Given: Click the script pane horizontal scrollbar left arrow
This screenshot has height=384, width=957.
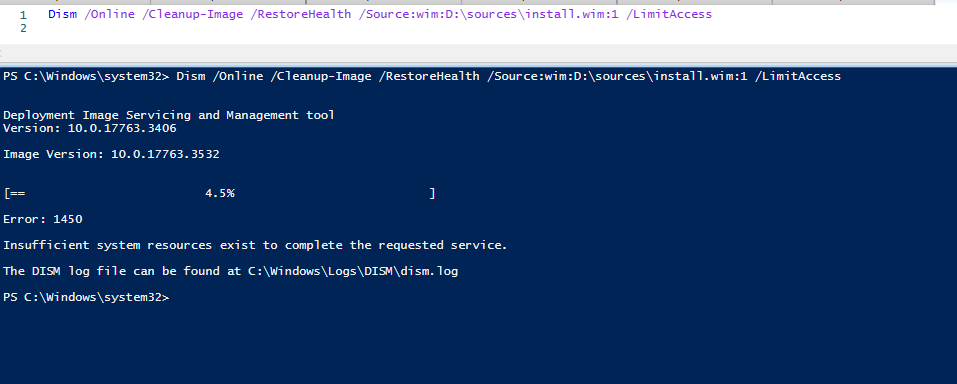Looking at the screenshot, I should 3,53.
